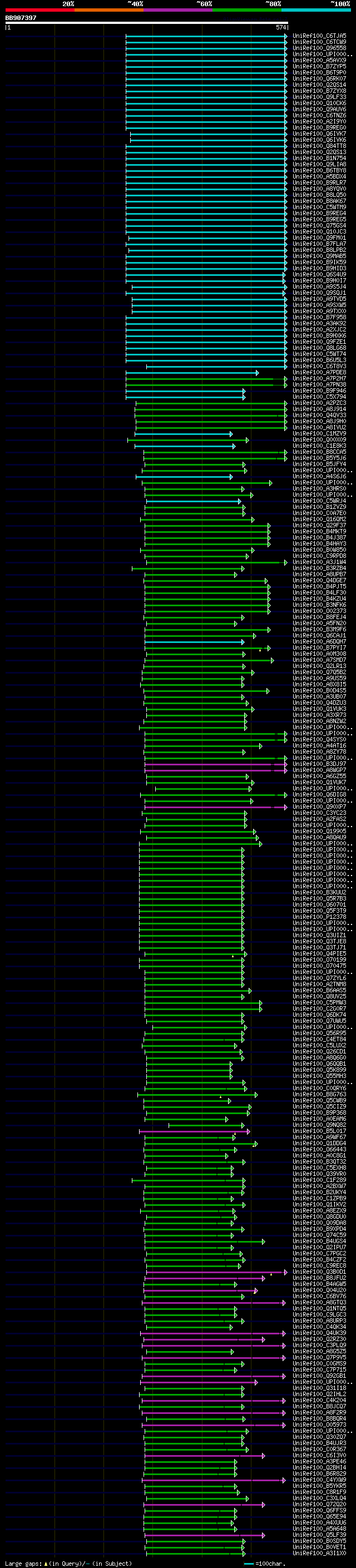
Task: Open hit UniRef100_C6TCW9
Action: [319, 42]
